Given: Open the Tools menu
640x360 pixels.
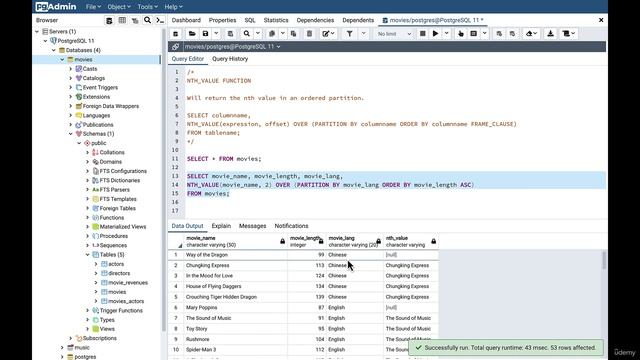Looking at the screenshot, I should pos(147,7).
